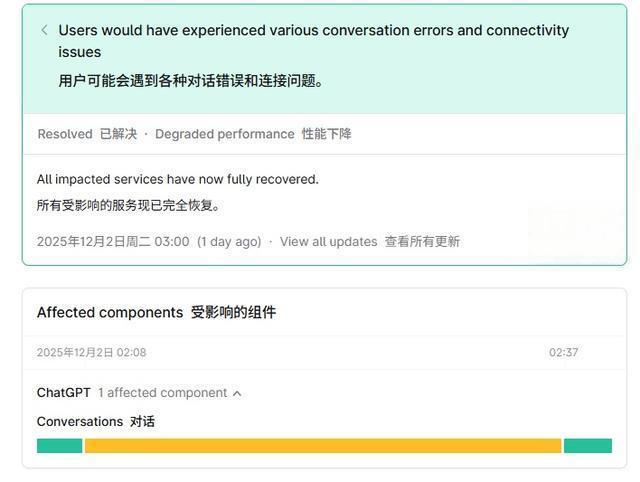This screenshot has height=482, width=640.
Task: Click the last green segment of the bar
Action: click(x=587, y=446)
